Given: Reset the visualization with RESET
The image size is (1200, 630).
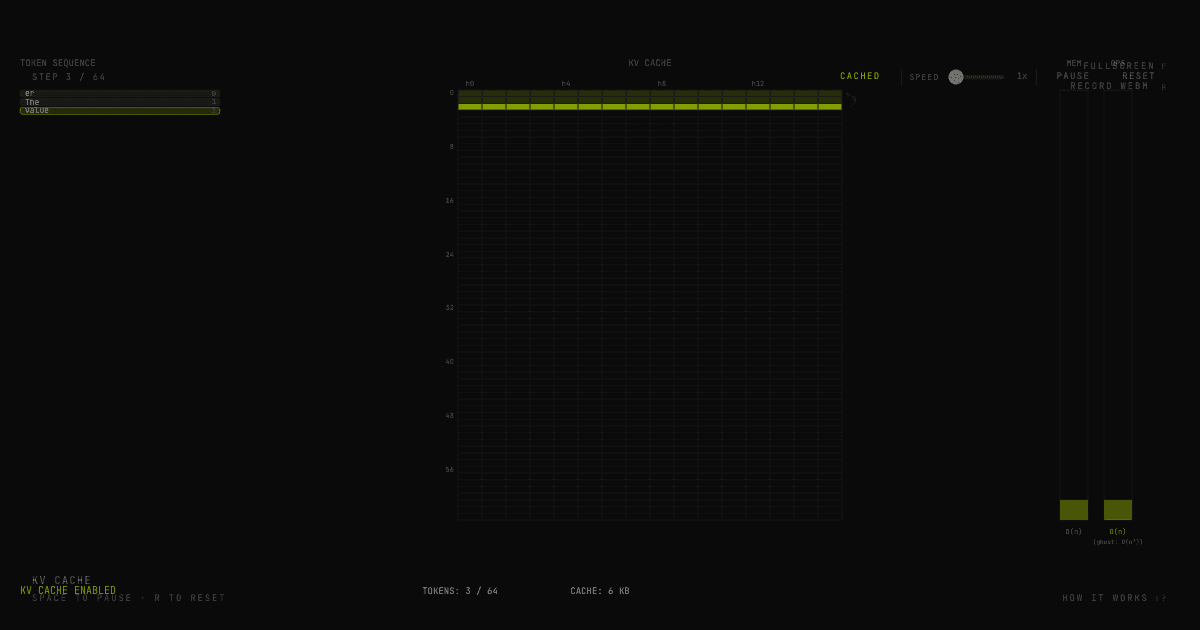Looking at the screenshot, I should point(1140,75).
